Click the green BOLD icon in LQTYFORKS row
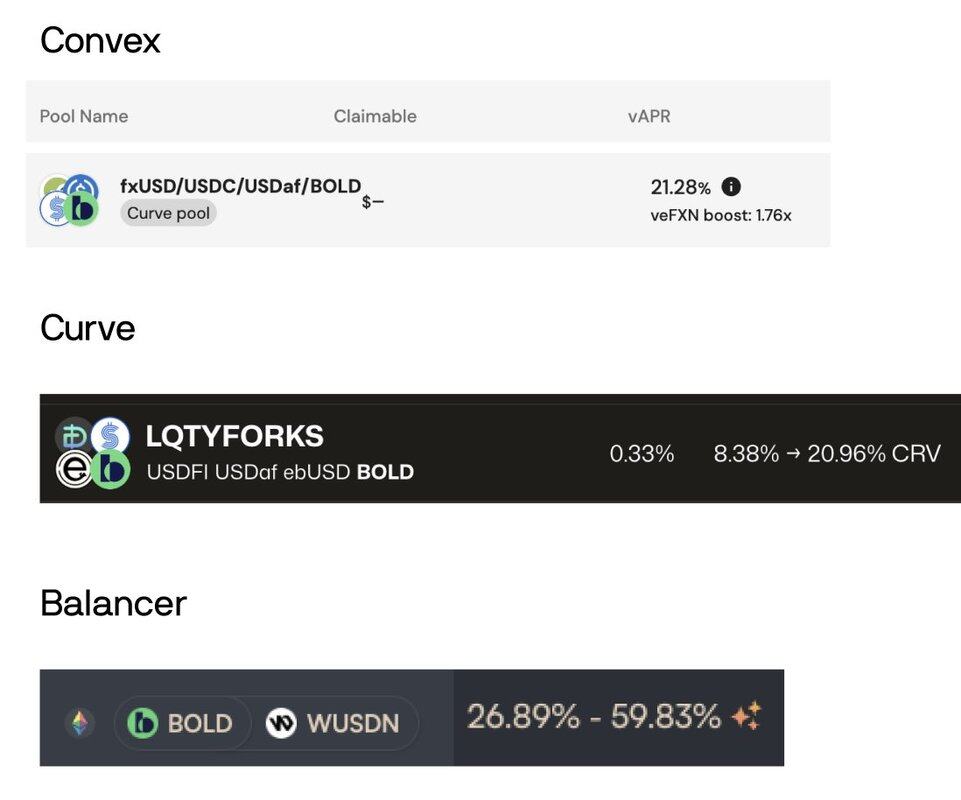 pyautogui.click(x=110, y=469)
